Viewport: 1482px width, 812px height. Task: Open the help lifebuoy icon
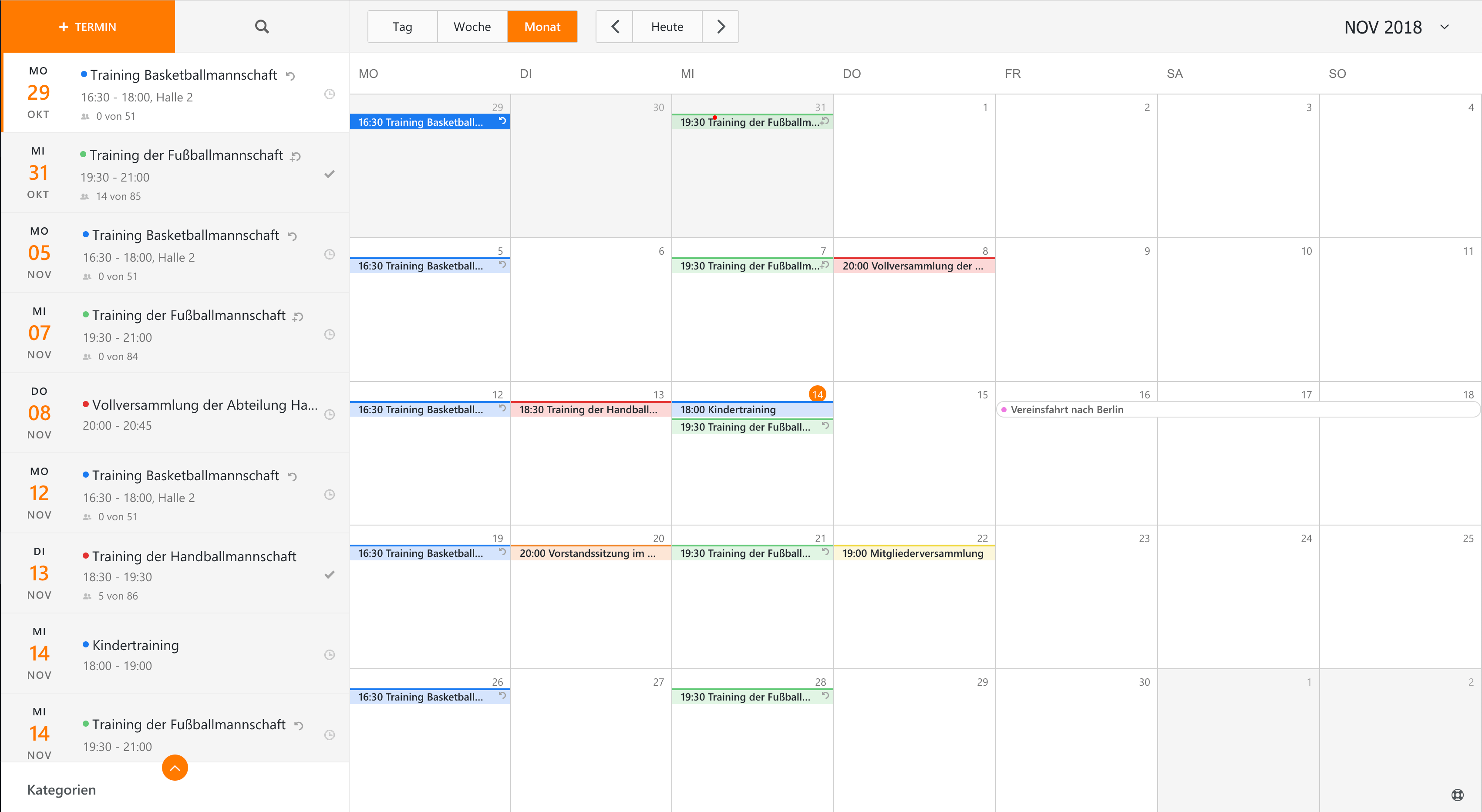1457,795
